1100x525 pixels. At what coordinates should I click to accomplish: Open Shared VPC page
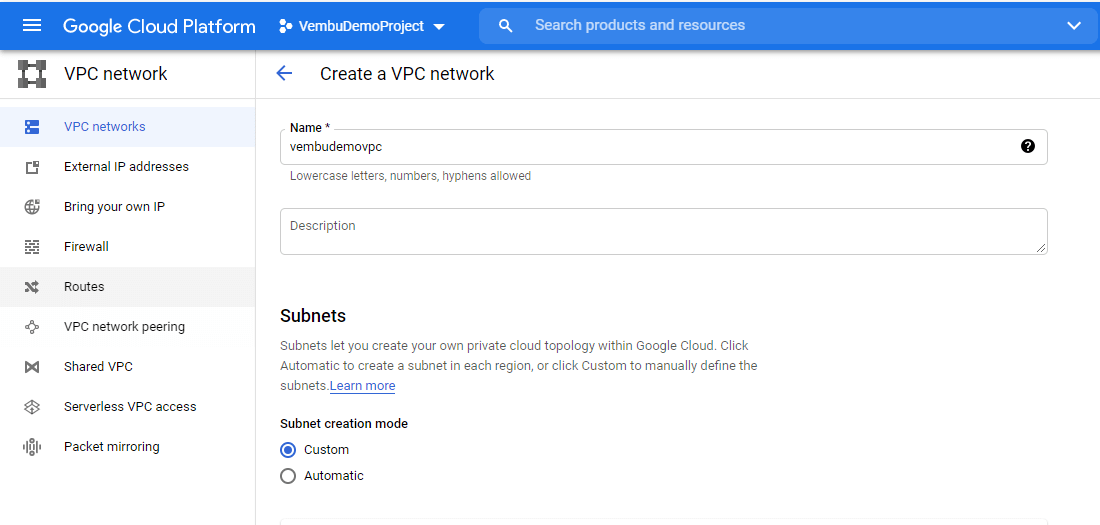pyautogui.click(x=128, y=367)
